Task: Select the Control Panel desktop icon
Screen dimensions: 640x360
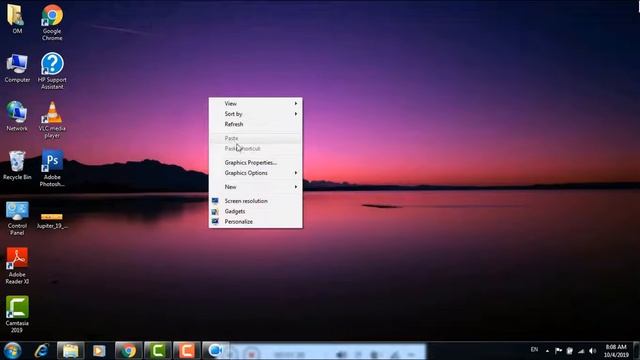Action: [x=17, y=218]
